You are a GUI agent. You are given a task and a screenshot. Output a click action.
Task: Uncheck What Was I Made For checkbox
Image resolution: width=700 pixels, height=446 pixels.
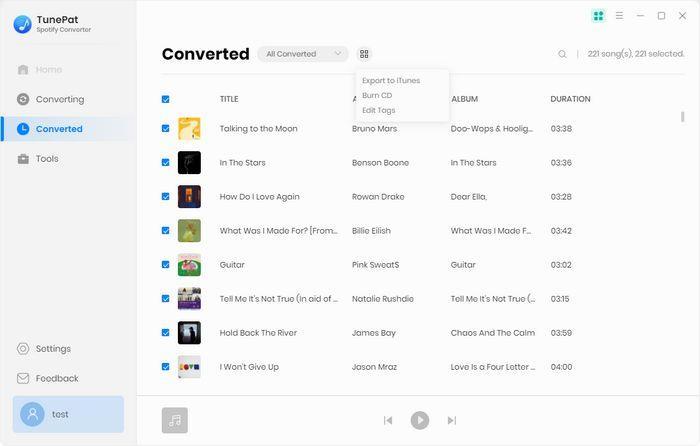[x=166, y=230]
